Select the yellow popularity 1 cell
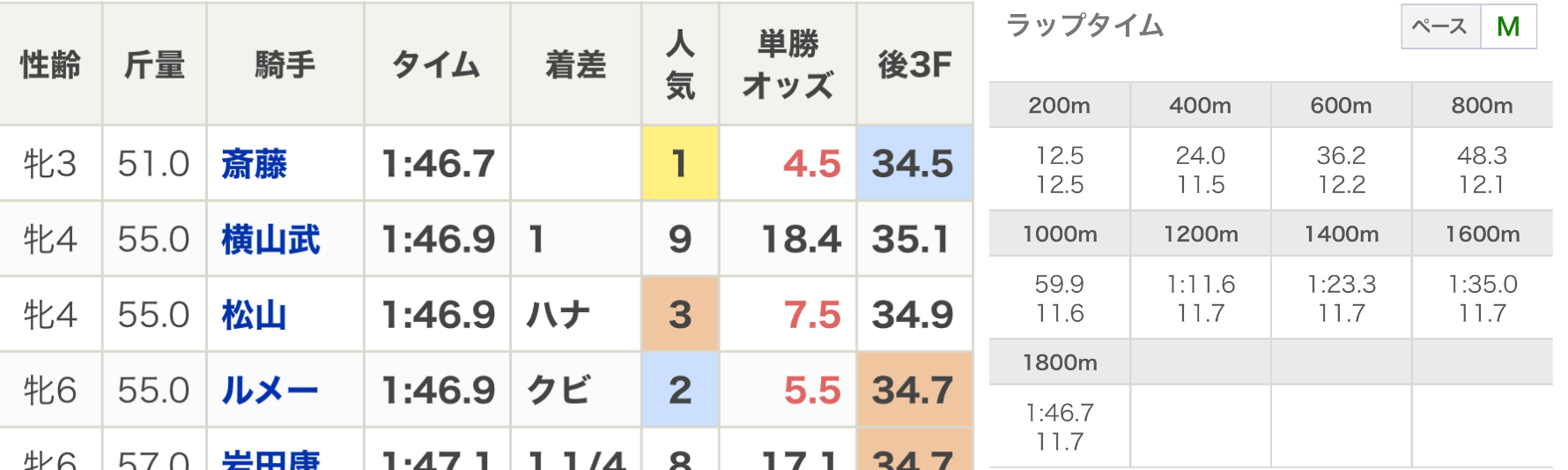This screenshot has height=470, width=1568. tap(680, 163)
